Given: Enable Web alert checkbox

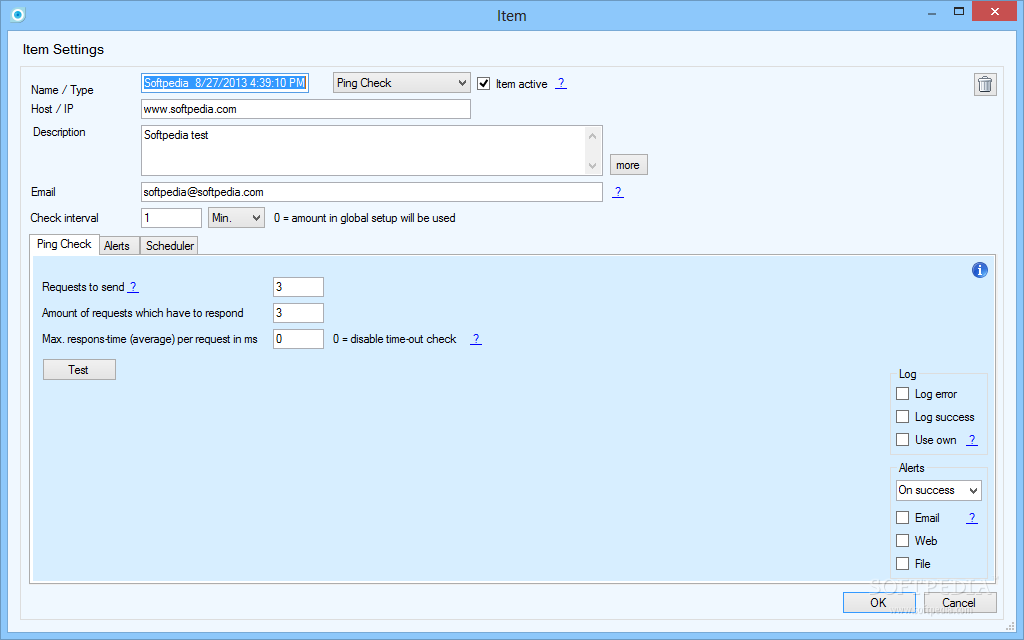Looking at the screenshot, I should pos(903,540).
